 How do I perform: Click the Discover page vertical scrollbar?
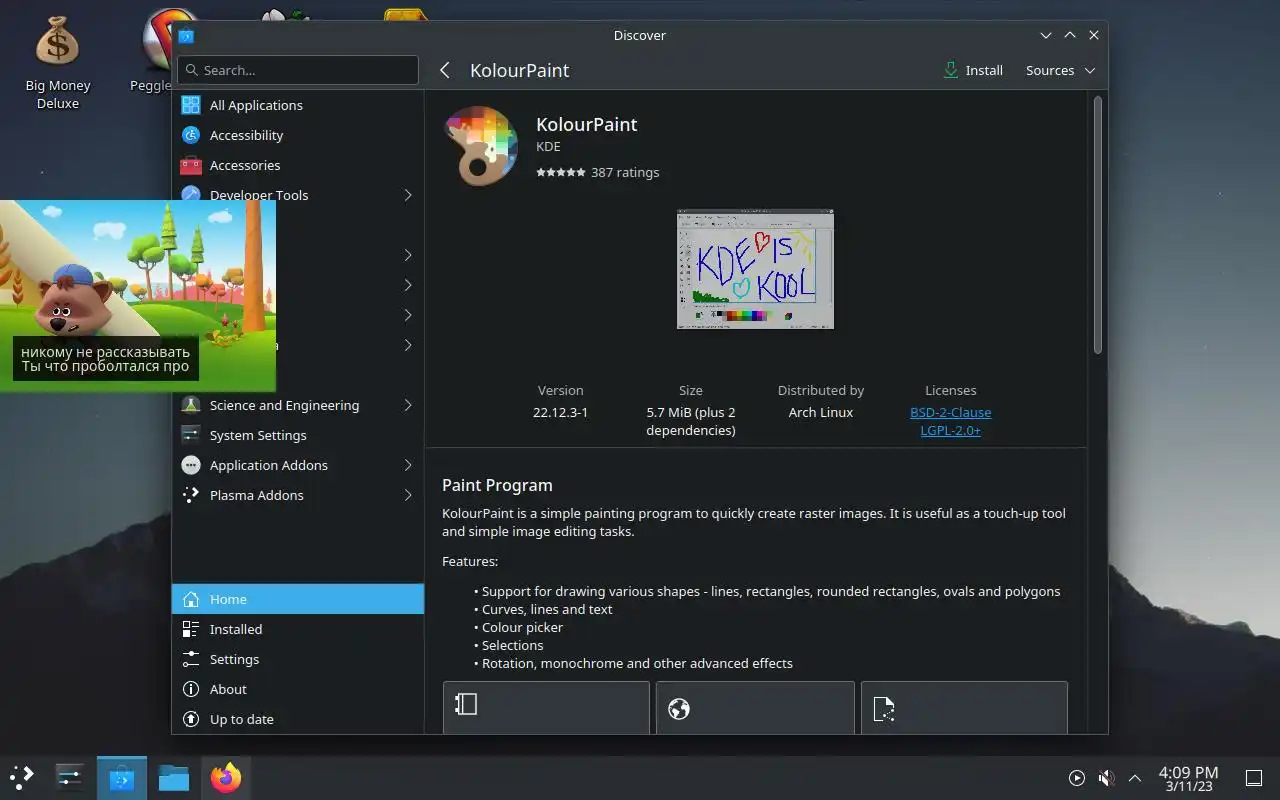1097,225
